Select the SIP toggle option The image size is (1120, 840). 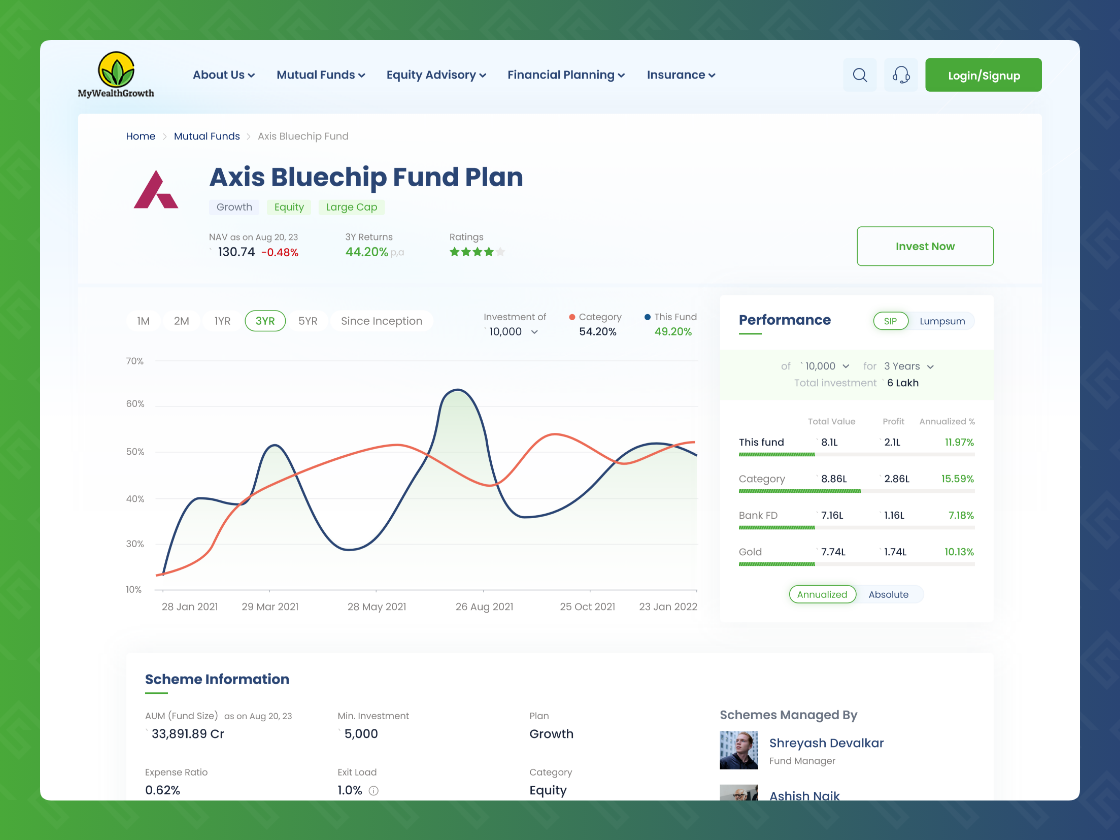click(x=891, y=321)
